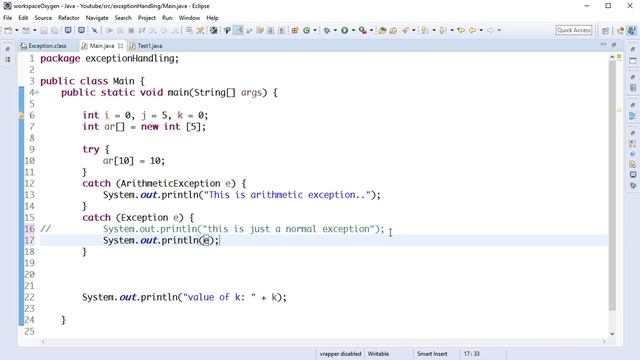Maximize the editor area
Viewport: 640px width, 360px height.
613,44
